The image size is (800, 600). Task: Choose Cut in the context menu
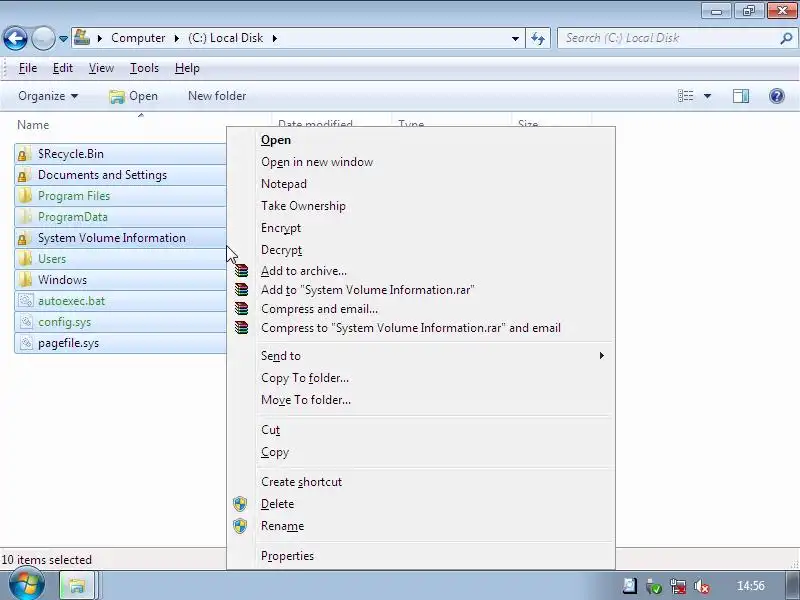coord(421,430)
